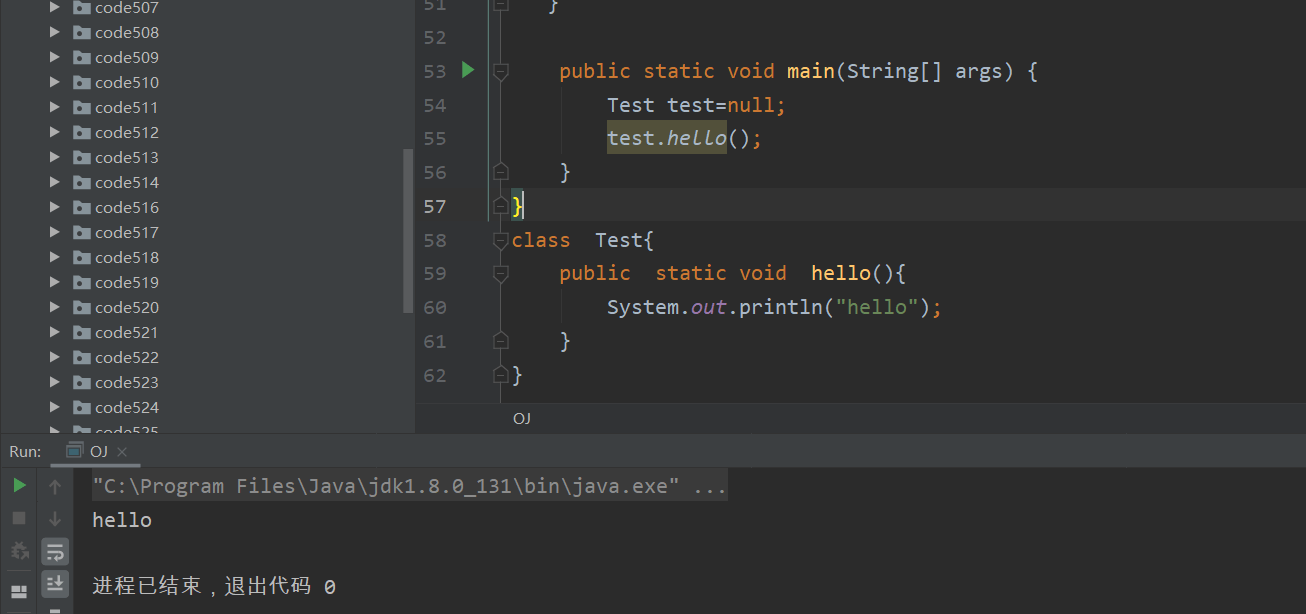Screen dimensions: 1306x614
Task: Click fold end marker on line 56
Action: tap(501, 172)
